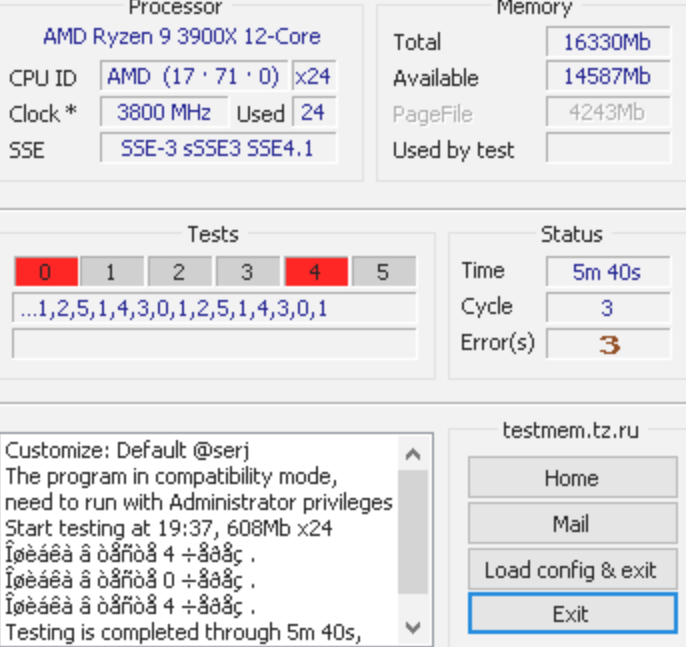The image size is (686, 647).
Task: Open the Mail button
Action: click(x=572, y=523)
